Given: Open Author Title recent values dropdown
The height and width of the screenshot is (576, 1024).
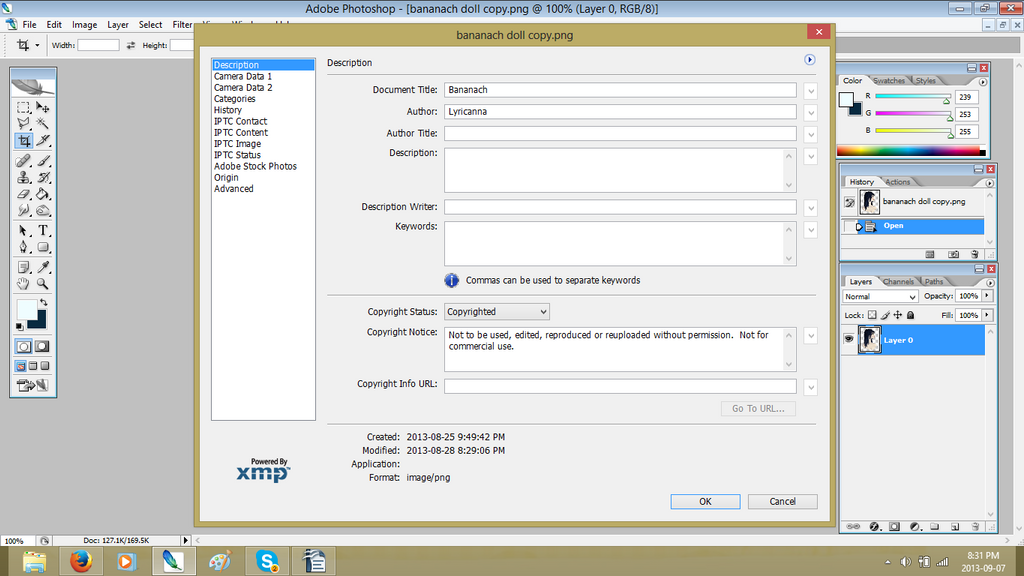Looking at the screenshot, I should coord(810,135).
